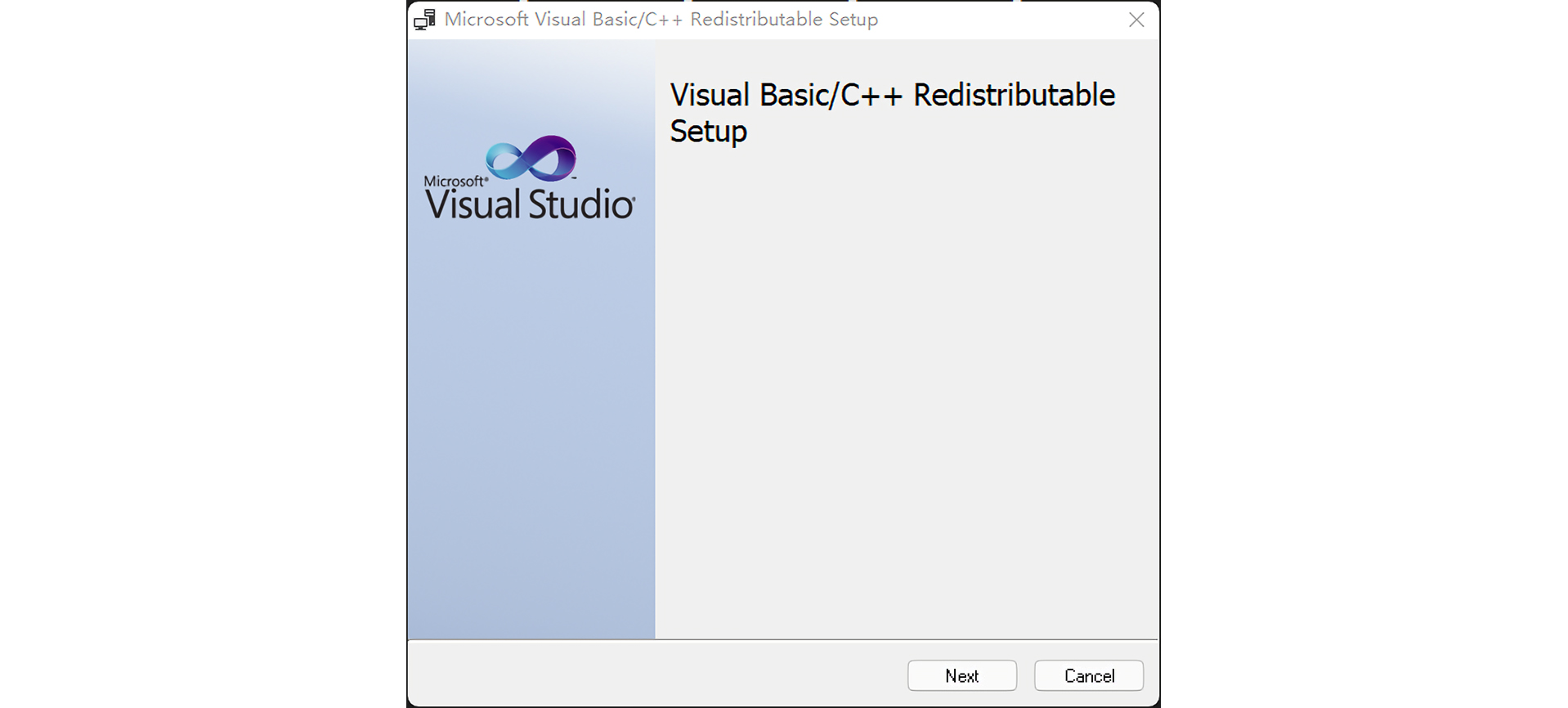Cancel the redistributable setup
Viewport: 1568px width, 708px height.
1088,675
